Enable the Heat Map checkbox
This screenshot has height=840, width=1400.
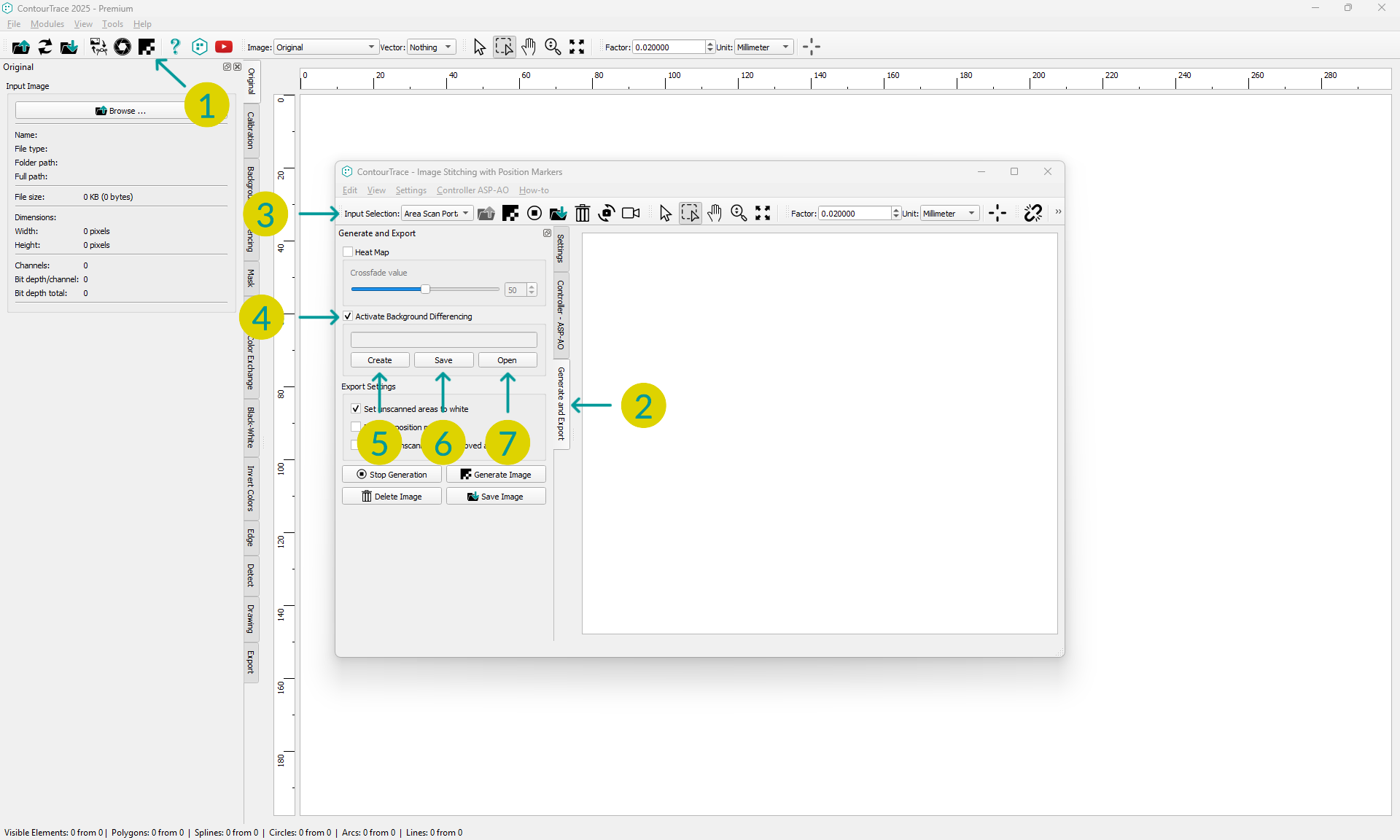point(348,252)
